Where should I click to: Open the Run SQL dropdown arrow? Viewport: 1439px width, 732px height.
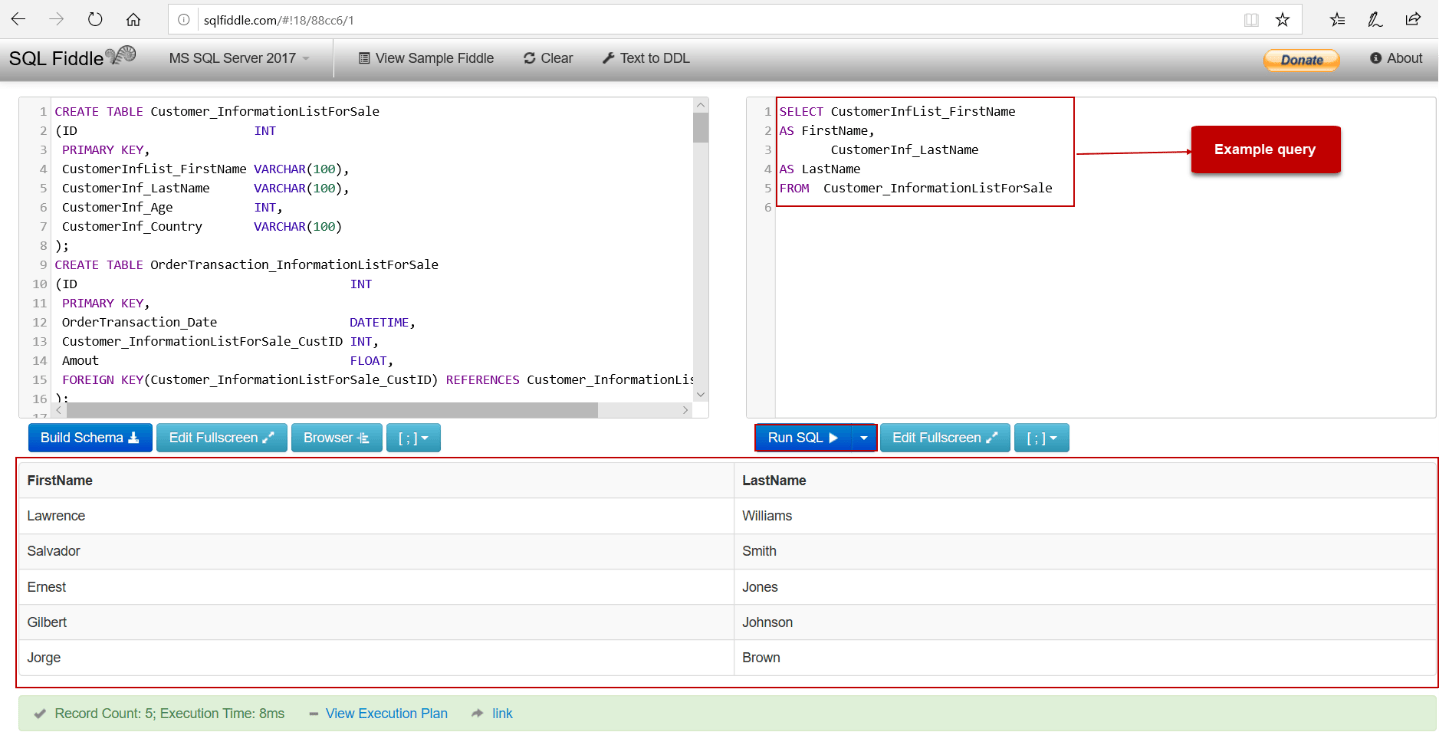[864, 437]
